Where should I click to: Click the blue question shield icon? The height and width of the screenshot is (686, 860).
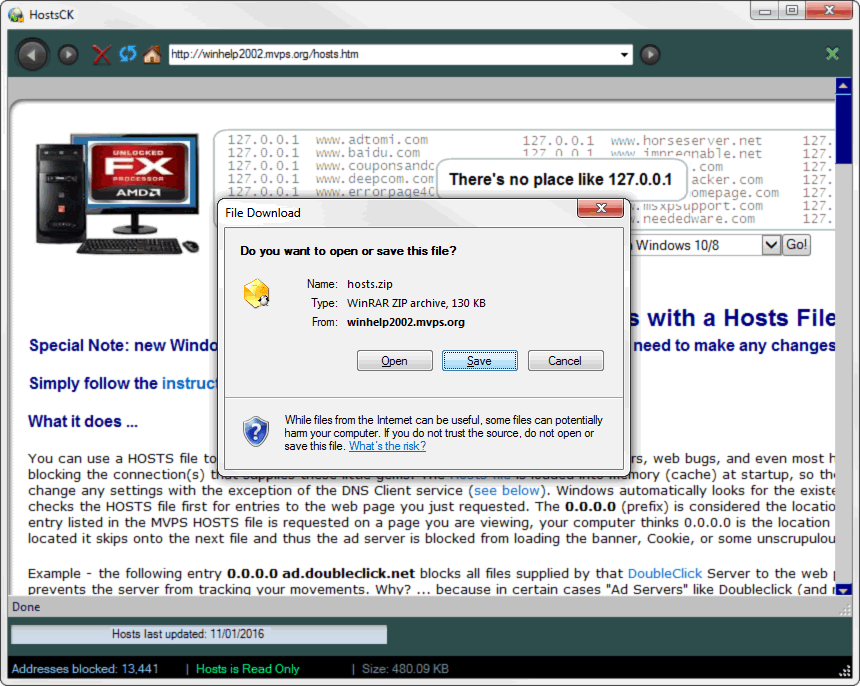tap(256, 432)
